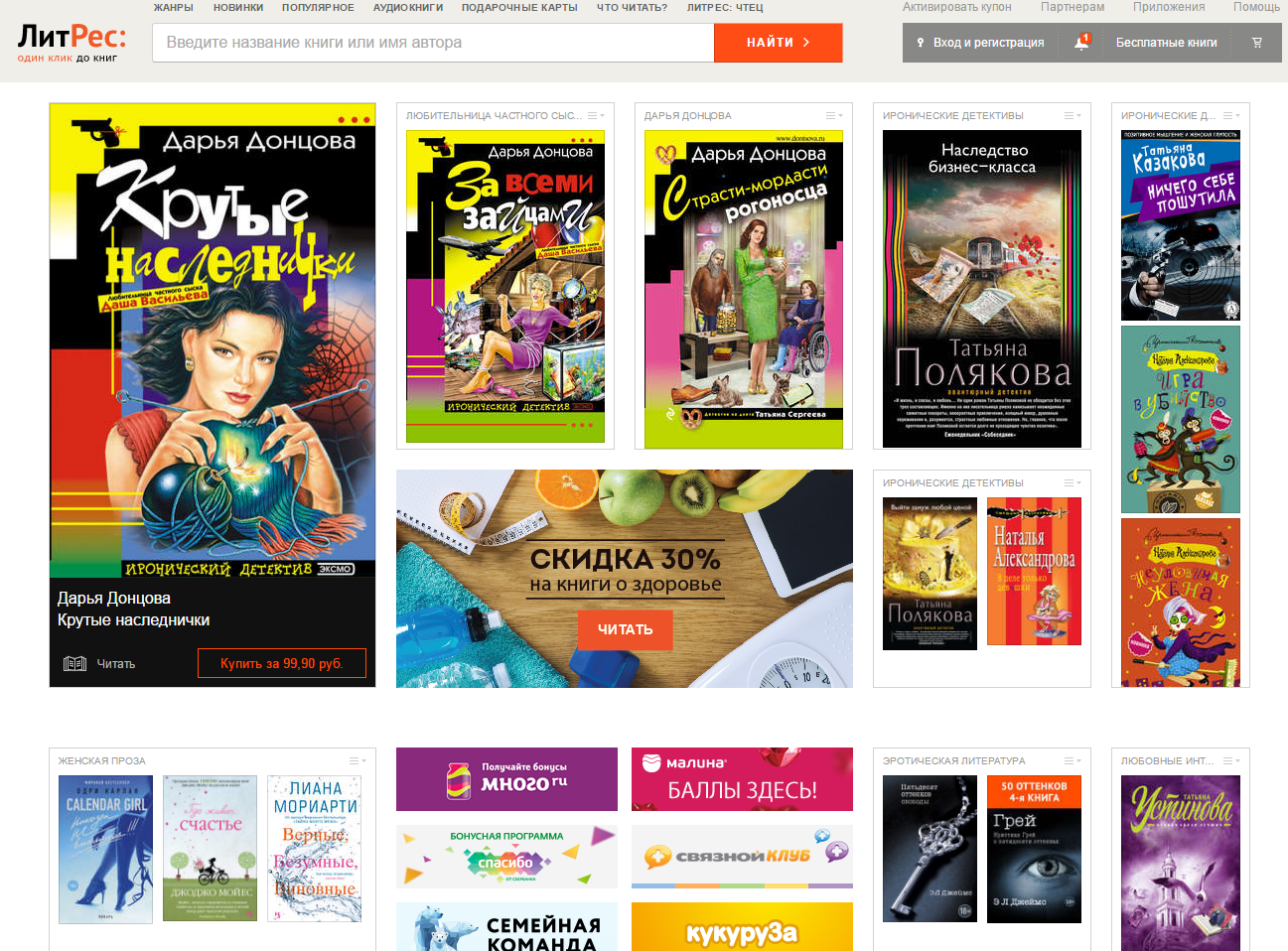Expand the Любовные инт... card menu
The width and height of the screenshot is (1288, 951).
pyautogui.click(x=1231, y=761)
